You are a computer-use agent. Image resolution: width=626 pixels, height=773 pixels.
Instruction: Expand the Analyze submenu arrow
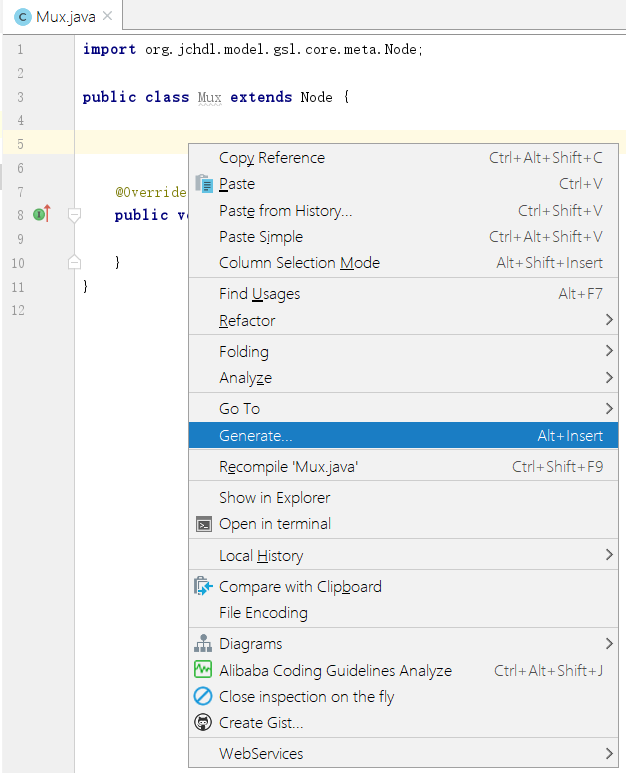pos(609,378)
